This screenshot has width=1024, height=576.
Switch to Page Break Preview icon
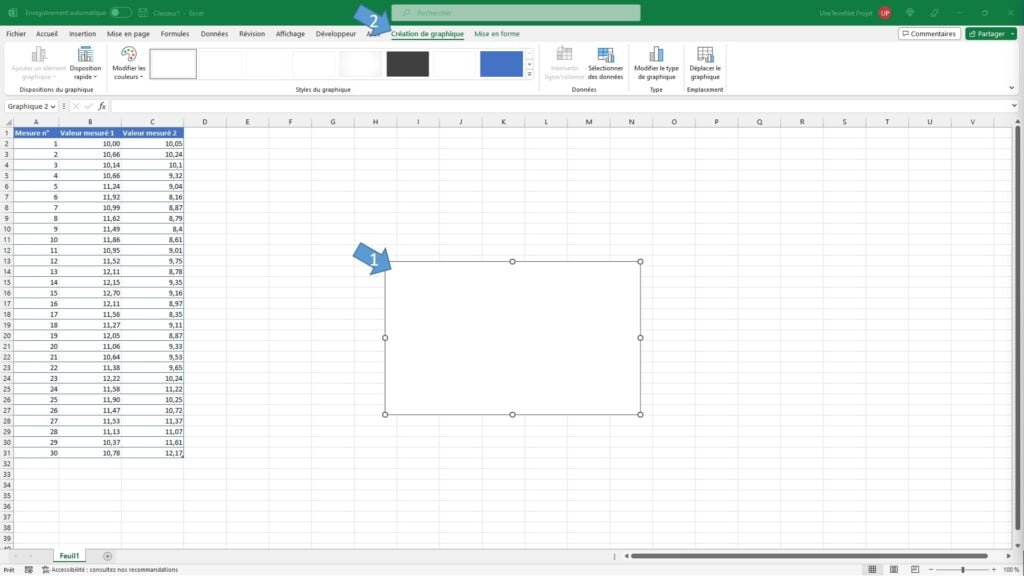tap(915, 570)
